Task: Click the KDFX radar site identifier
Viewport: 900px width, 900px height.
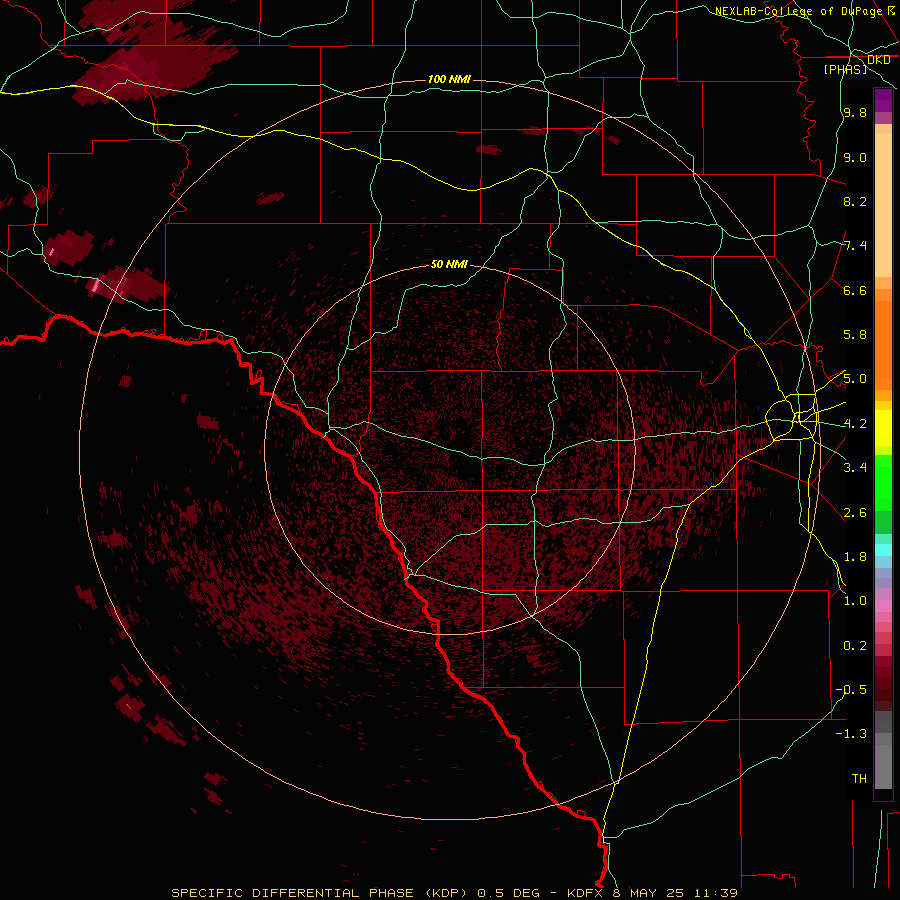Action: pyautogui.click(x=586, y=893)
